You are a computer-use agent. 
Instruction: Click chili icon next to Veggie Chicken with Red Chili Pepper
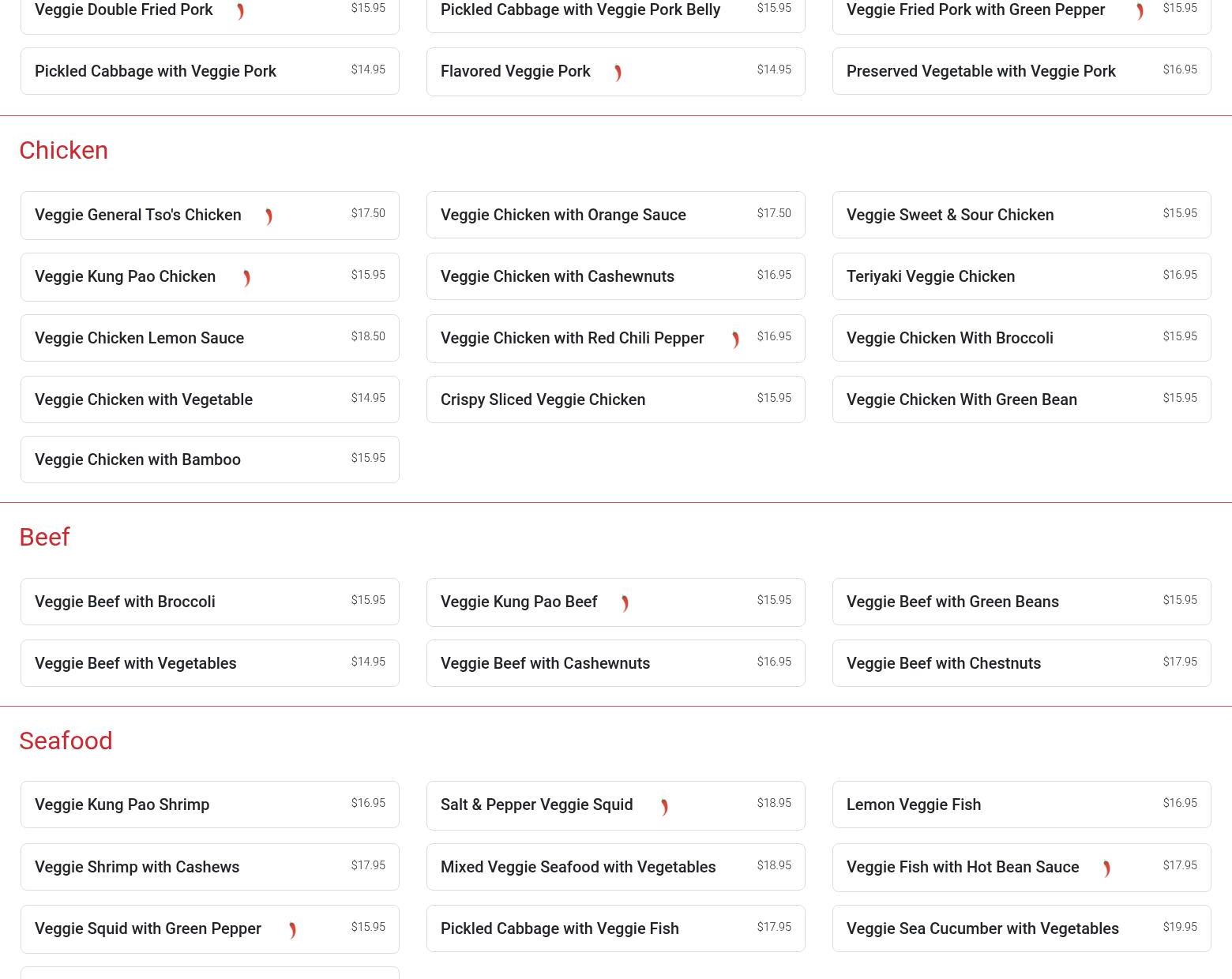click(735, 339)
